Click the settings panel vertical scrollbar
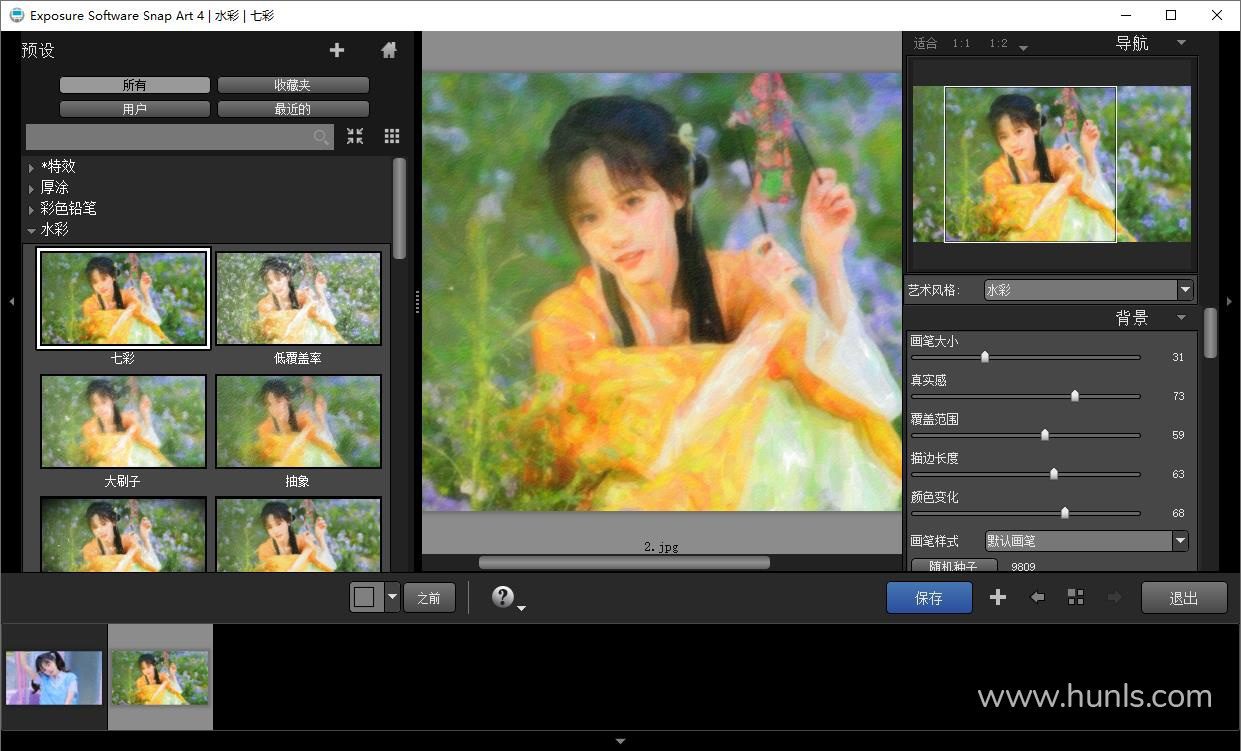The height and width of the screenshot is (751, 1241). (x=1210, y=333)
